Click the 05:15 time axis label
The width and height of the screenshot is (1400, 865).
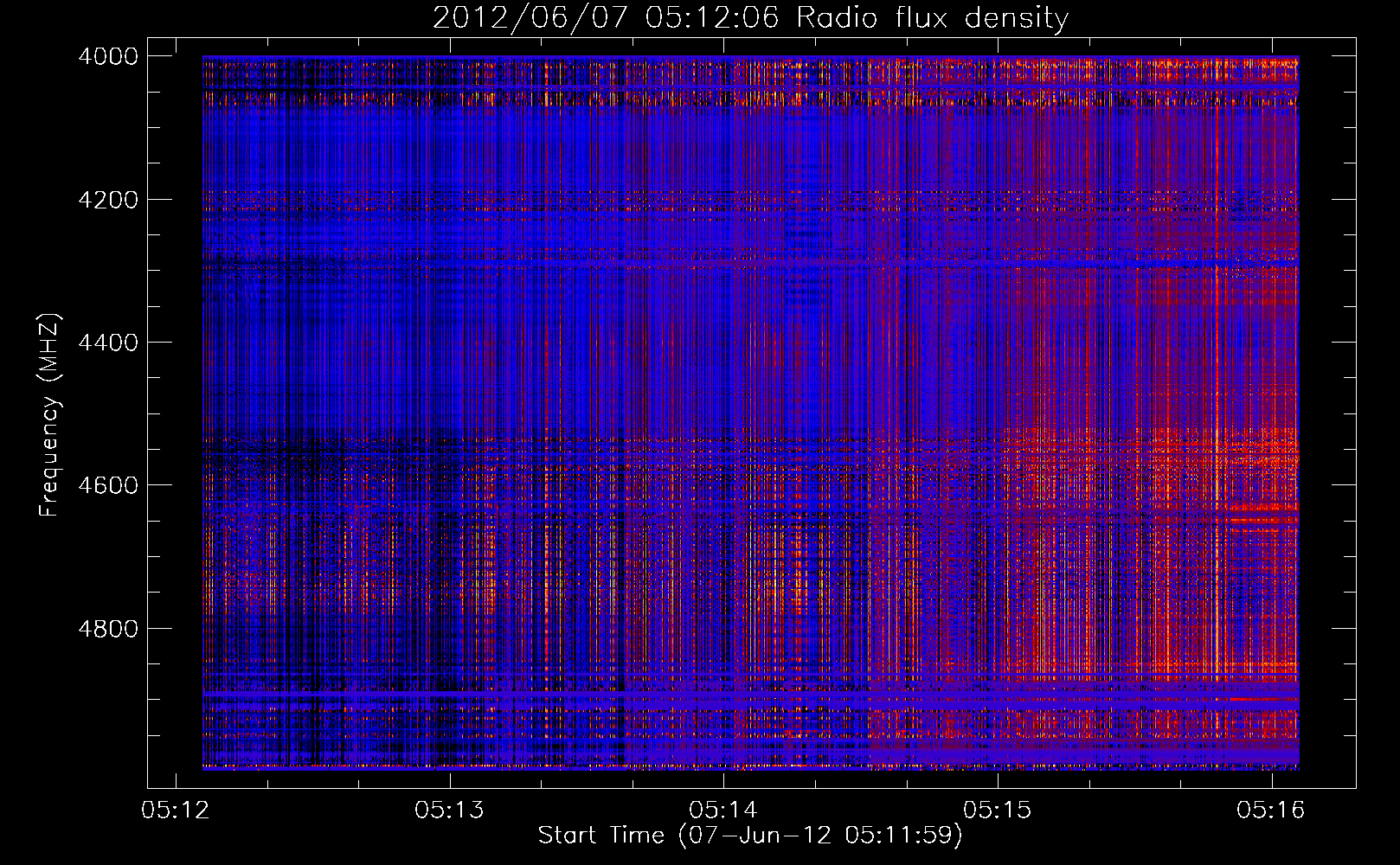998,811
